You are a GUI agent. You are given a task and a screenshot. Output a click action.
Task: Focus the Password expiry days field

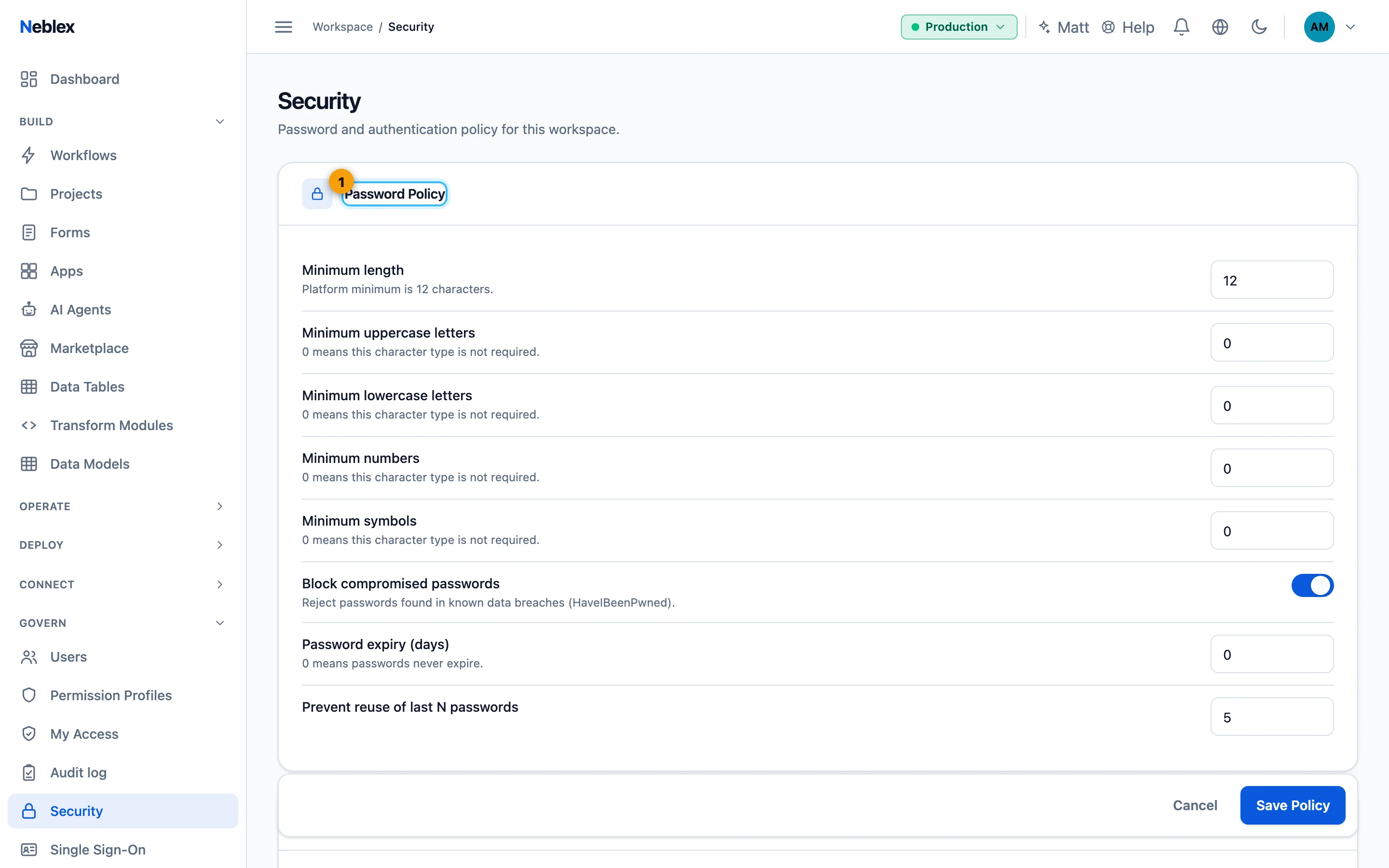point(1272,654)
